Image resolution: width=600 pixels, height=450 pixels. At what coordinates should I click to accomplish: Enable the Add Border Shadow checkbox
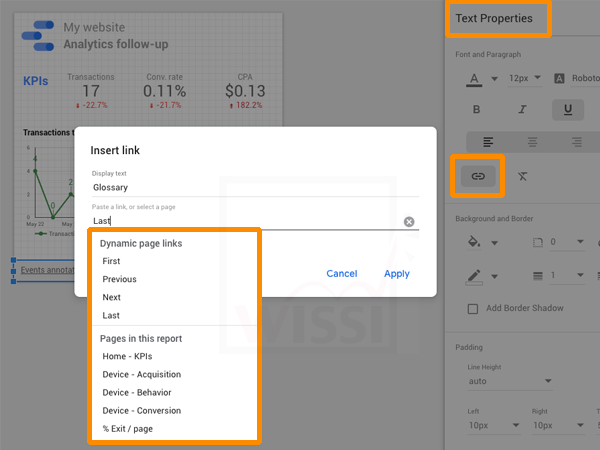[x=473, y=308]
